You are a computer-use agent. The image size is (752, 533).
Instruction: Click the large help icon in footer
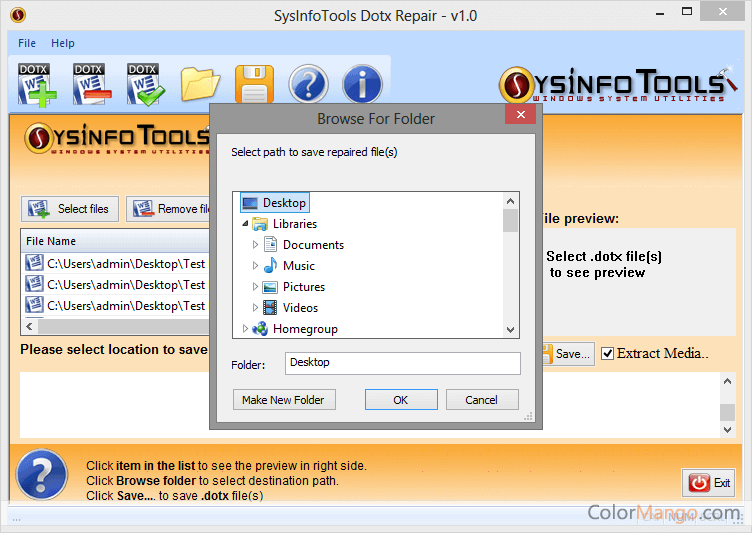(x=42, y=474)
